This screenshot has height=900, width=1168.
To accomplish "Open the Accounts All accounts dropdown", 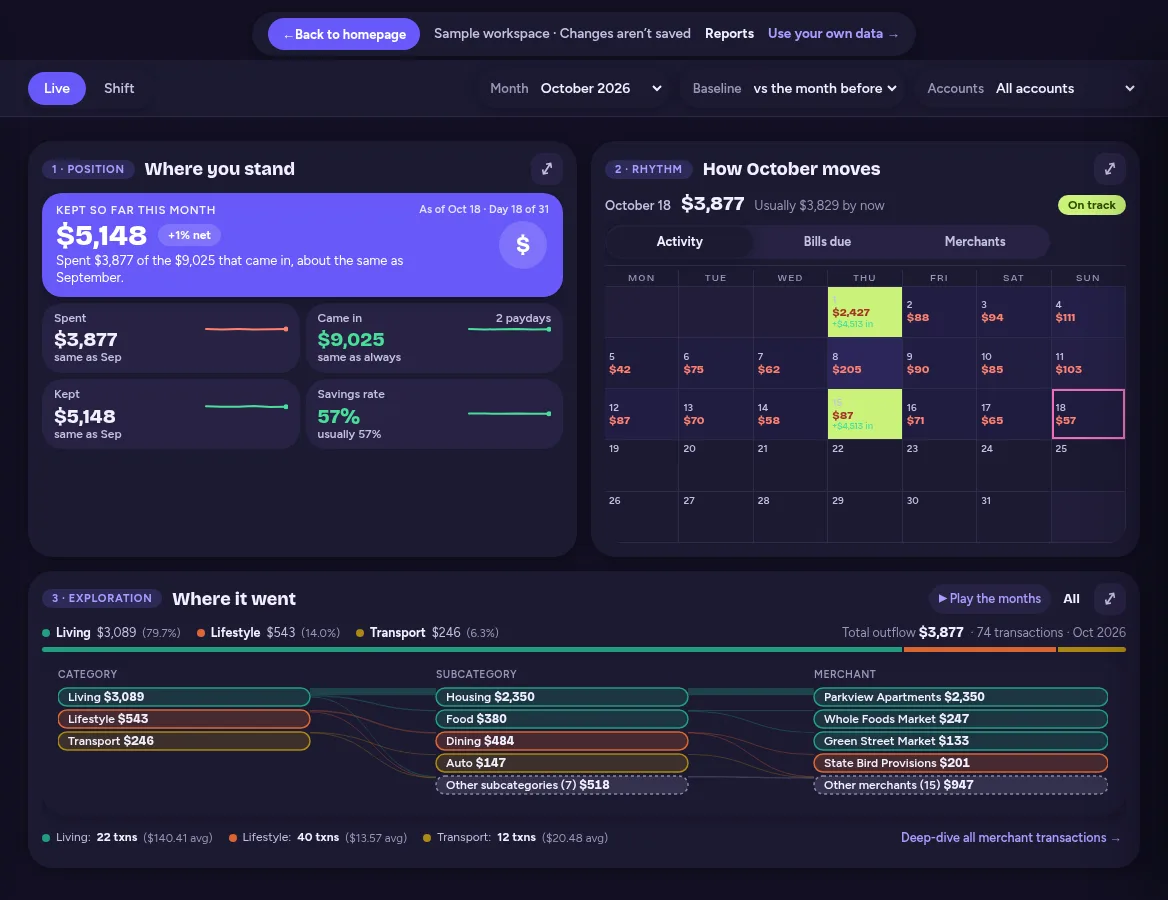I will (x=1031, y=88).
